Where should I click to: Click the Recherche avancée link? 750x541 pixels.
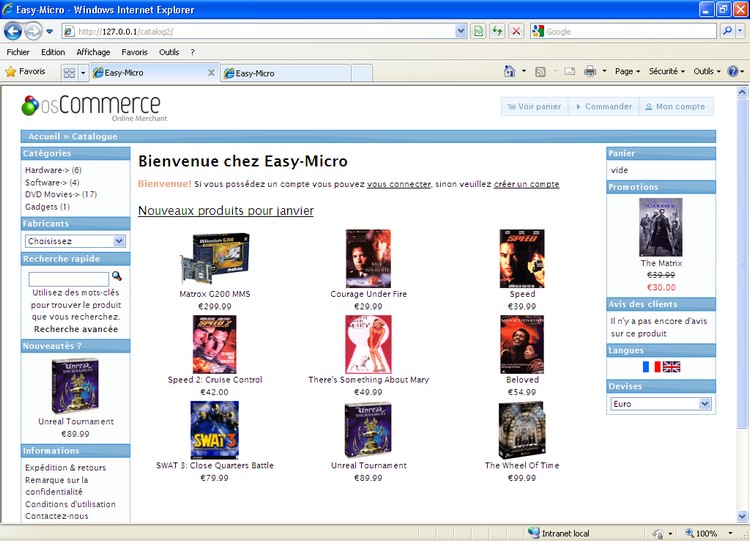(x=76, y=329)
